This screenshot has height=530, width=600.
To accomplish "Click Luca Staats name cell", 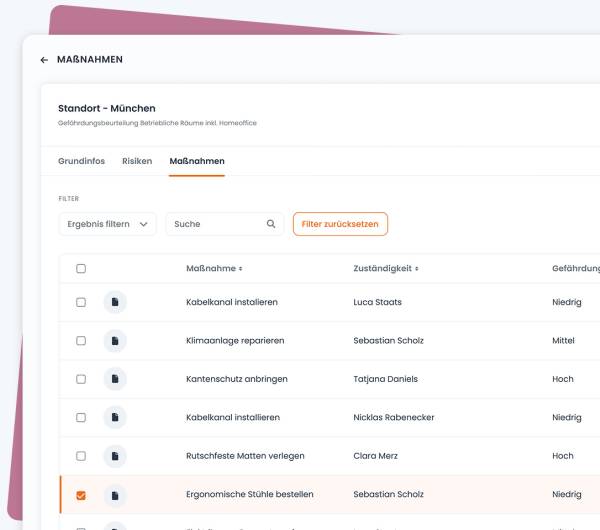I will 377,302.
